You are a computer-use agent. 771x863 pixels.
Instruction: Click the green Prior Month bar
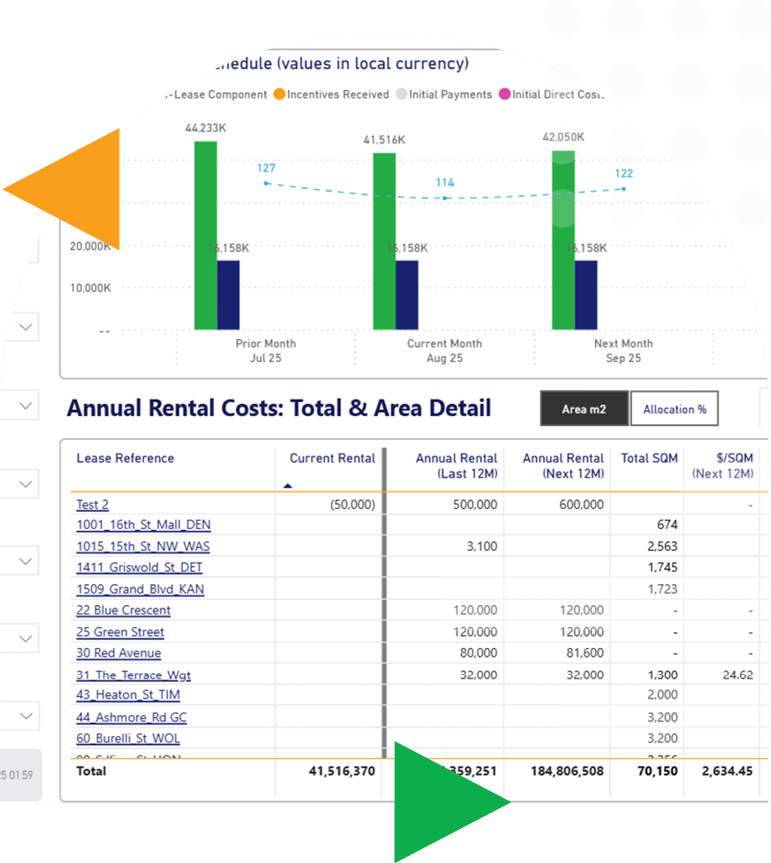point(205,235)
